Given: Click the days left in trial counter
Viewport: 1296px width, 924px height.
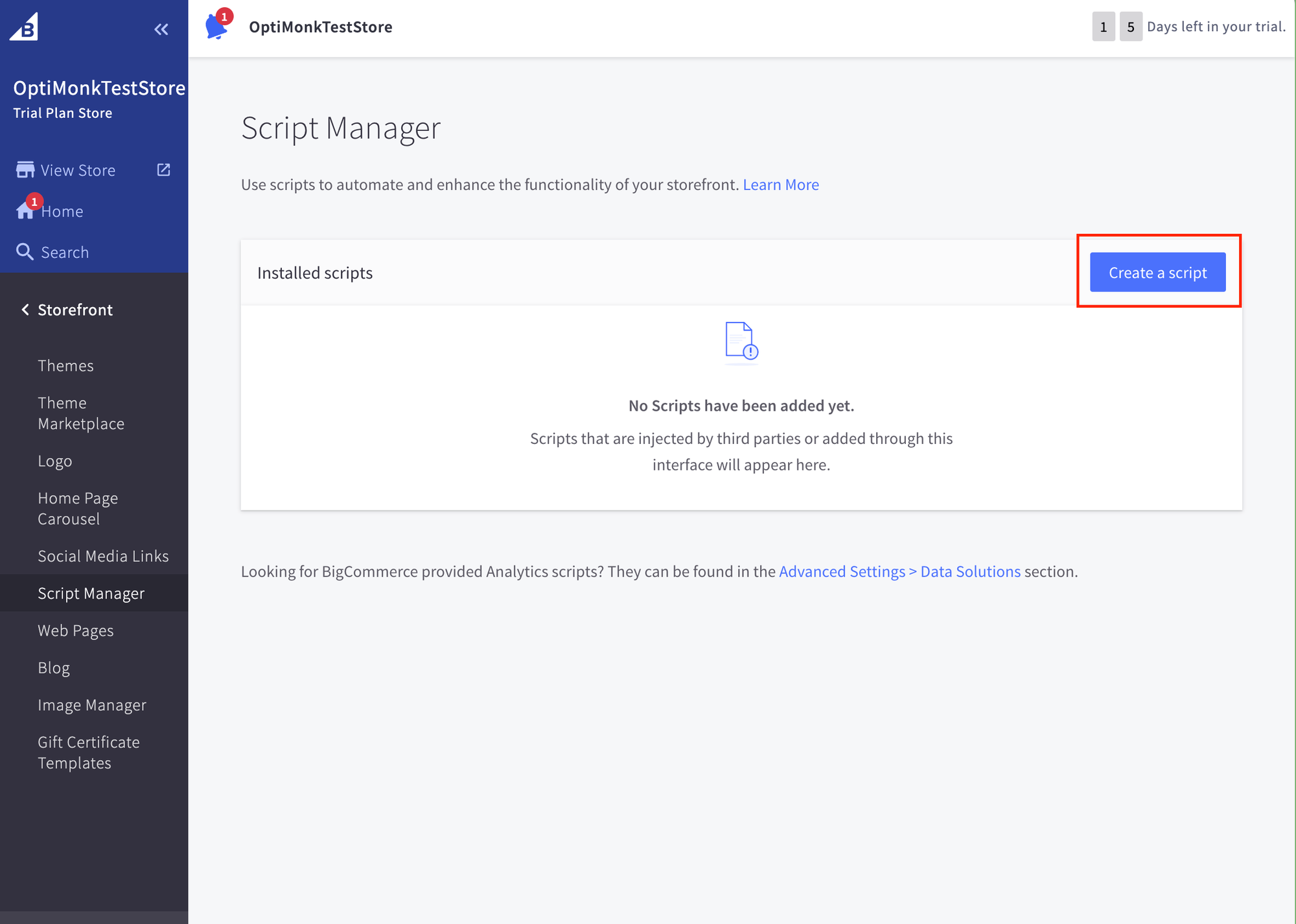Looking at the screenshot, I should [1188, 27].
